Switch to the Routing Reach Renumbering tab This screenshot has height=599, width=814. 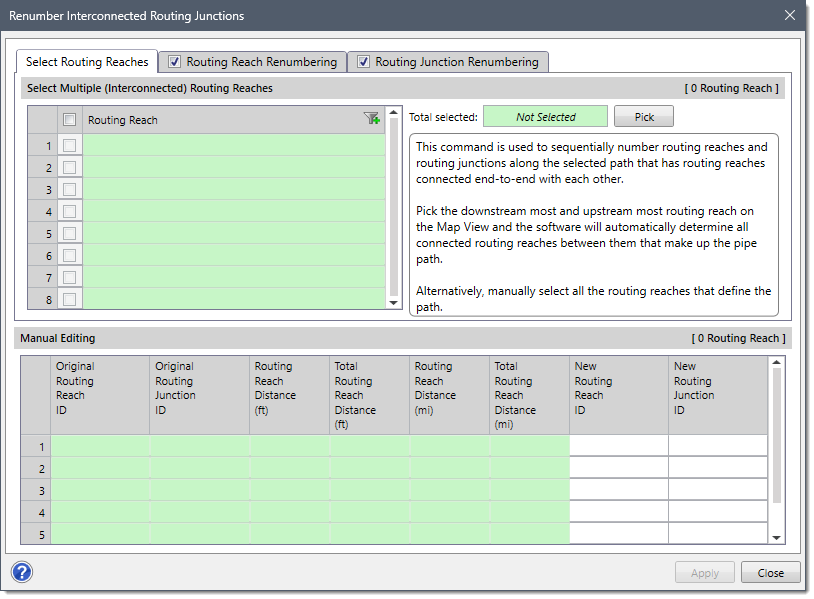pos(260,61)
